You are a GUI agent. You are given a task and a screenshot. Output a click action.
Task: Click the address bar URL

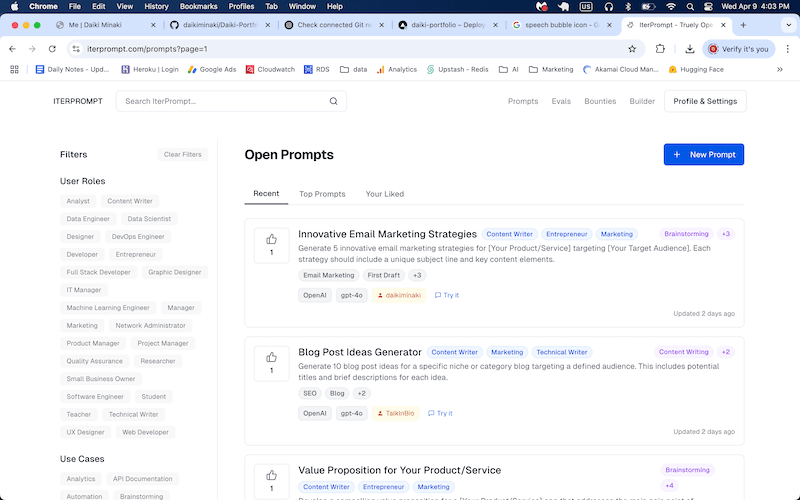tap(147, 49)
